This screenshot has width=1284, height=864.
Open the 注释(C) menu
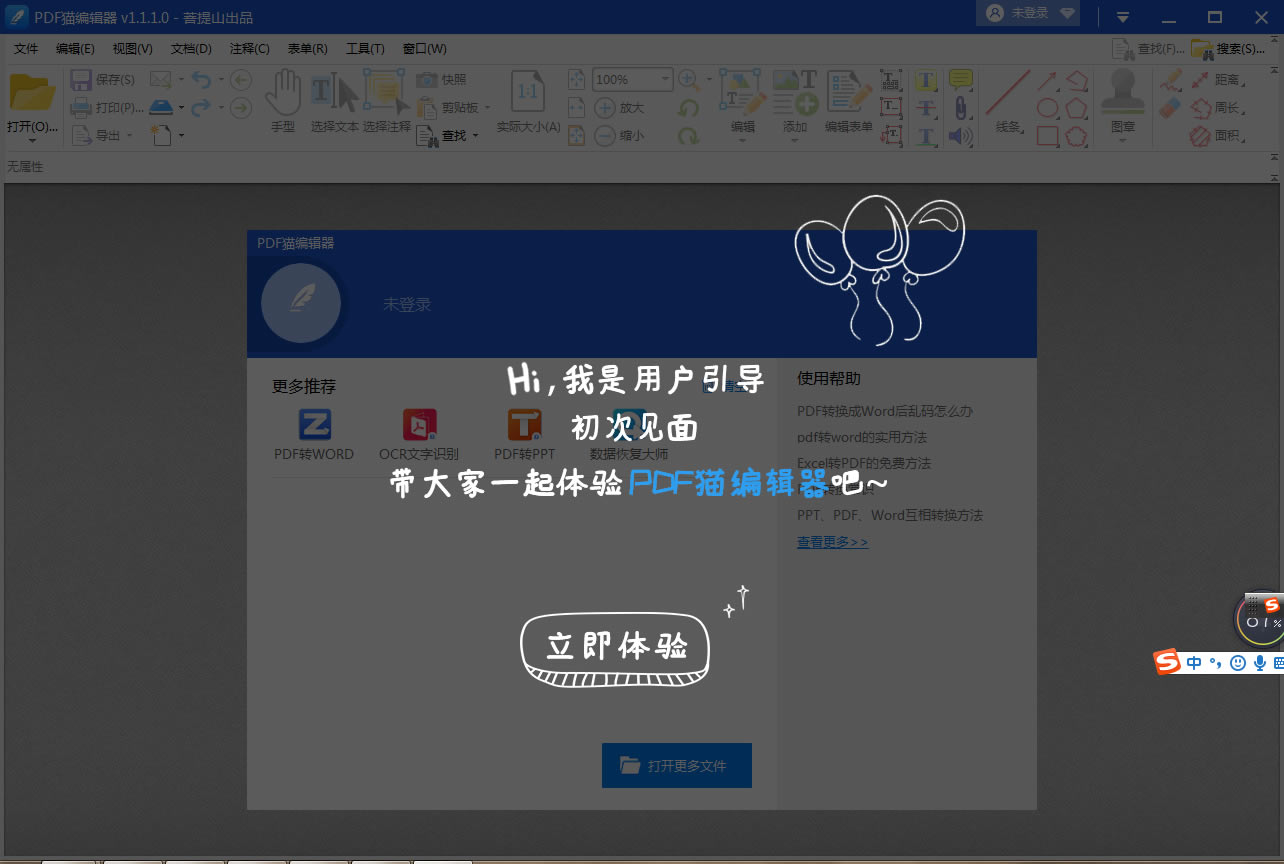click(x=250, y=48)
